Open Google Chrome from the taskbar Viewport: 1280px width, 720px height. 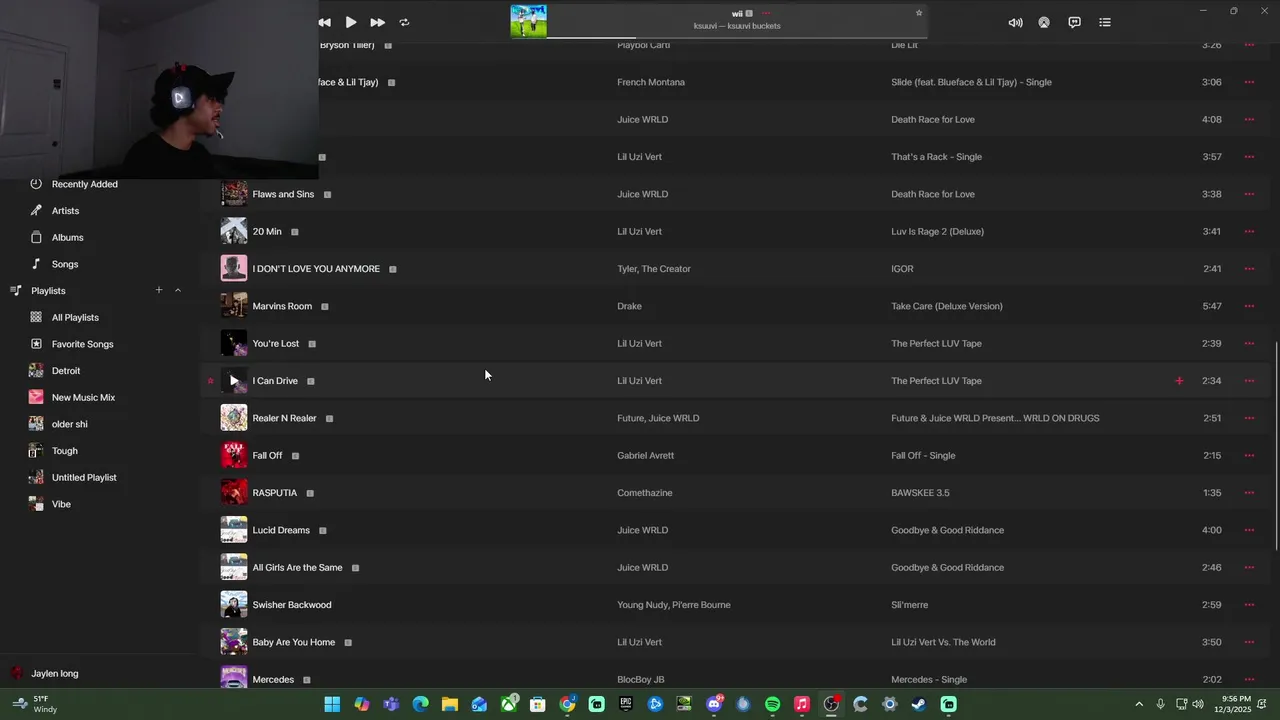click(567, 704)
